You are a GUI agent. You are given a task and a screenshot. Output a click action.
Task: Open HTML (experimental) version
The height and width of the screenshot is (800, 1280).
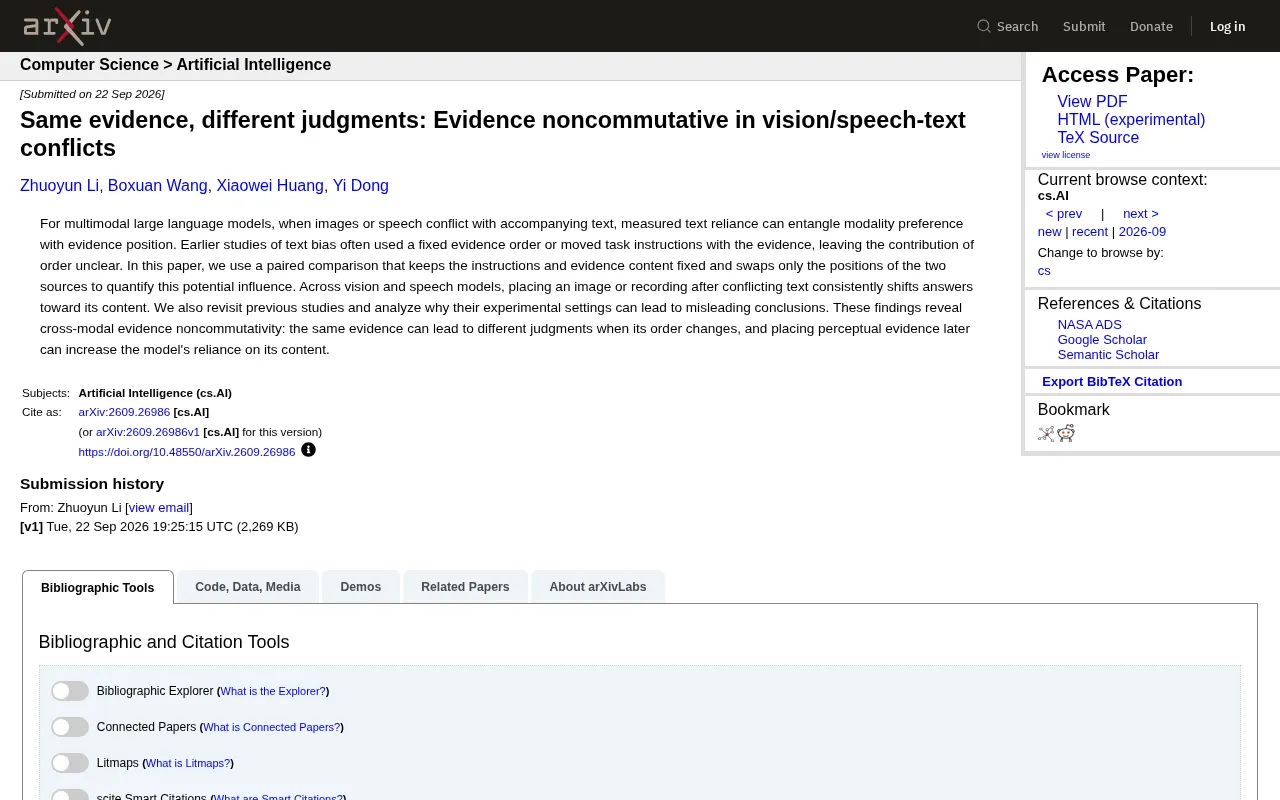(x=1131, y=120)
